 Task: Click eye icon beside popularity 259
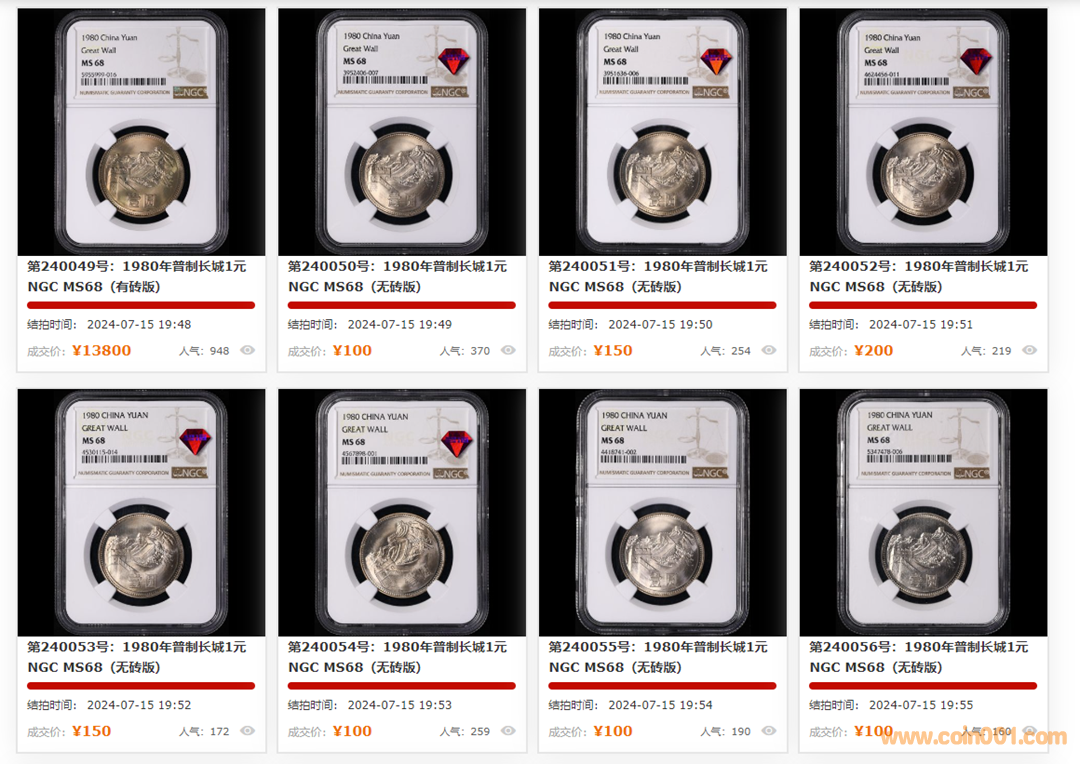[x=508, y=730]
